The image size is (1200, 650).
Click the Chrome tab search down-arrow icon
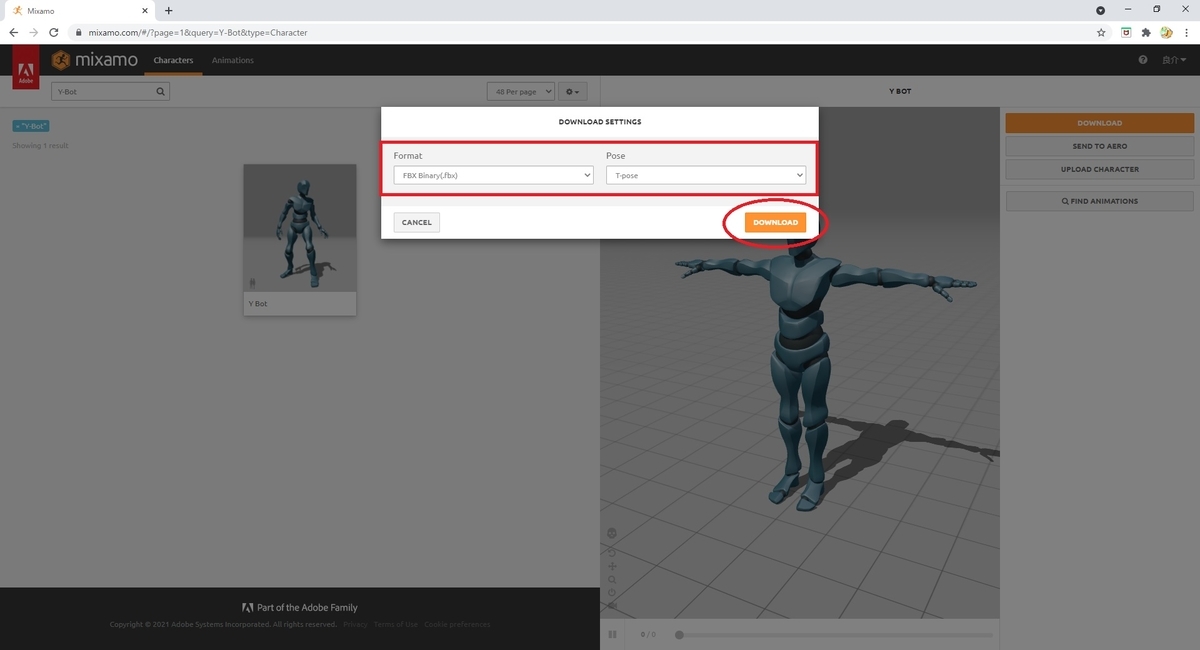1101,10
